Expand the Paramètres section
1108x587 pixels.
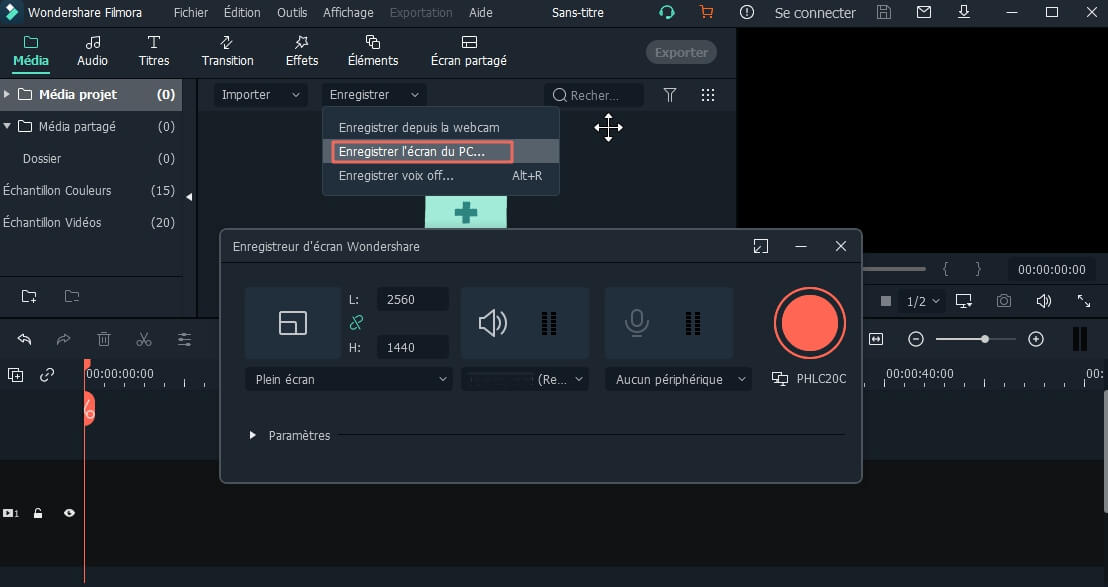[x=252, y=435]
